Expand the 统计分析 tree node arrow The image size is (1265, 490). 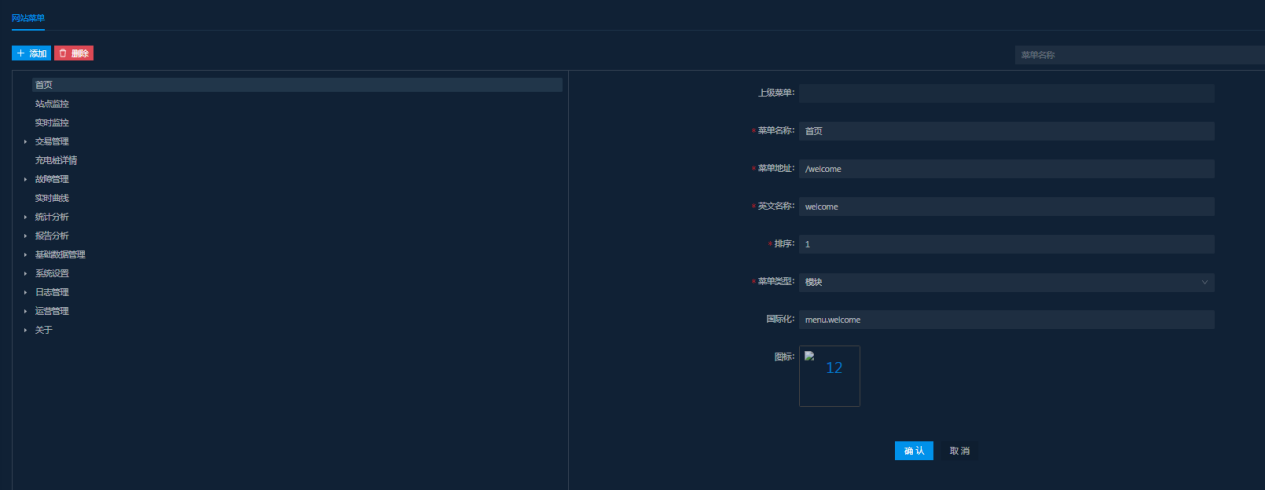[26, 217]
